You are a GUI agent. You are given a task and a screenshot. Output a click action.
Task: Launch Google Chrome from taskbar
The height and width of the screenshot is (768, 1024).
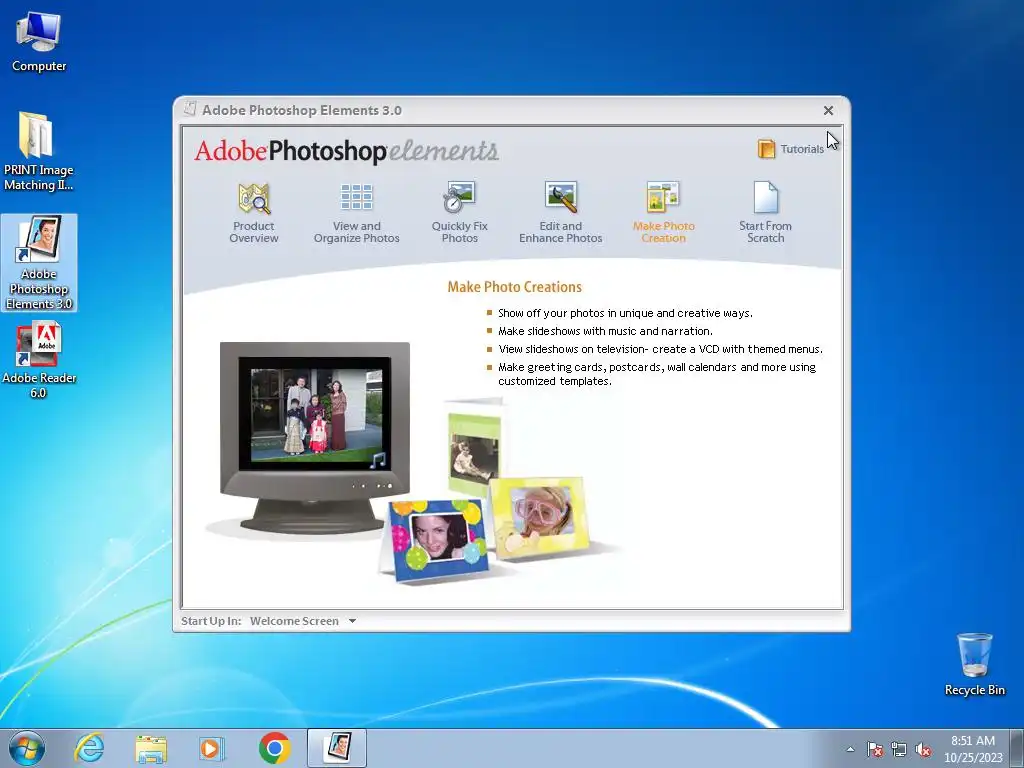pos(275,748)
